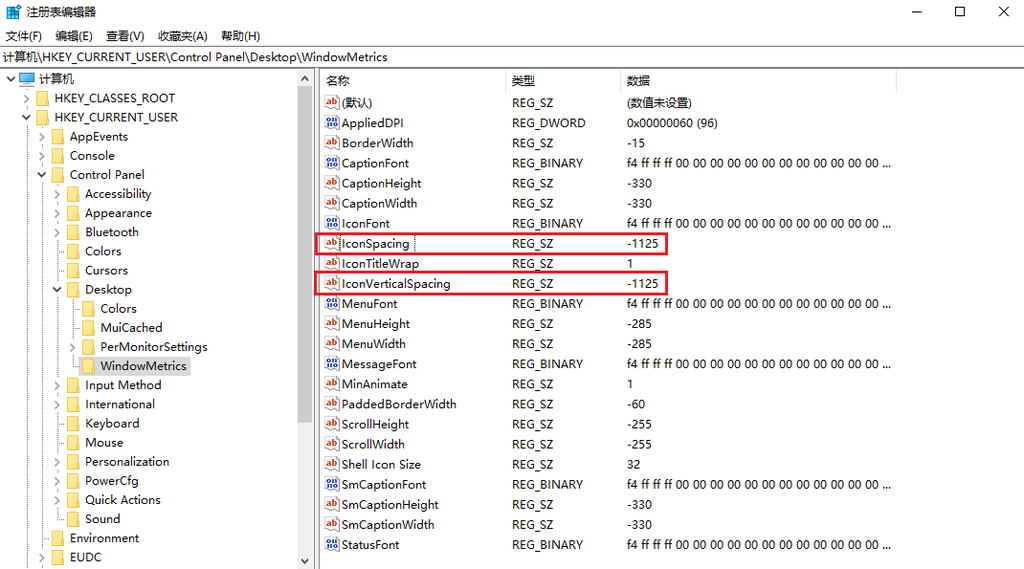Expand the Input Method key
1024x569 pixels.
click(57, 385)
